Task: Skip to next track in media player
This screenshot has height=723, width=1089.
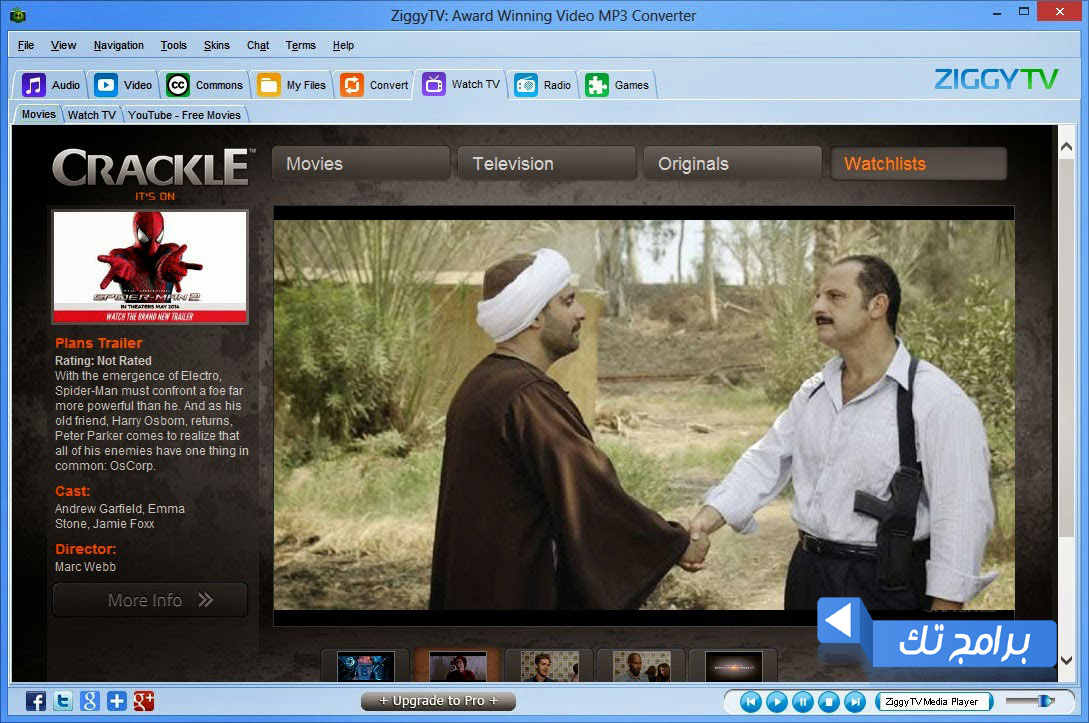Action: coord(855,701)
